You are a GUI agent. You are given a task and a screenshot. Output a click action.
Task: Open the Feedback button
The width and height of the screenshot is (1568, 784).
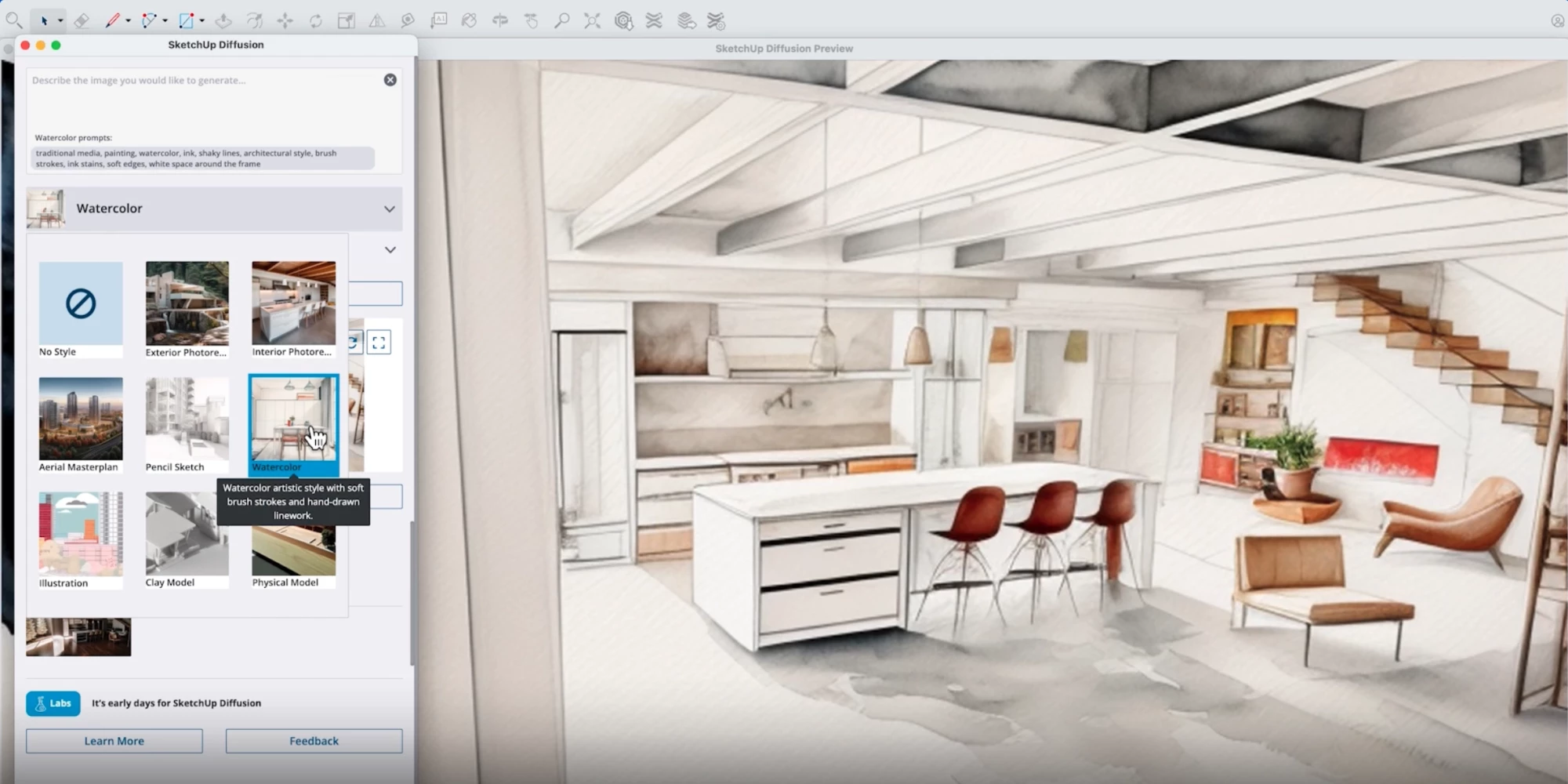(x=314, y=741)
